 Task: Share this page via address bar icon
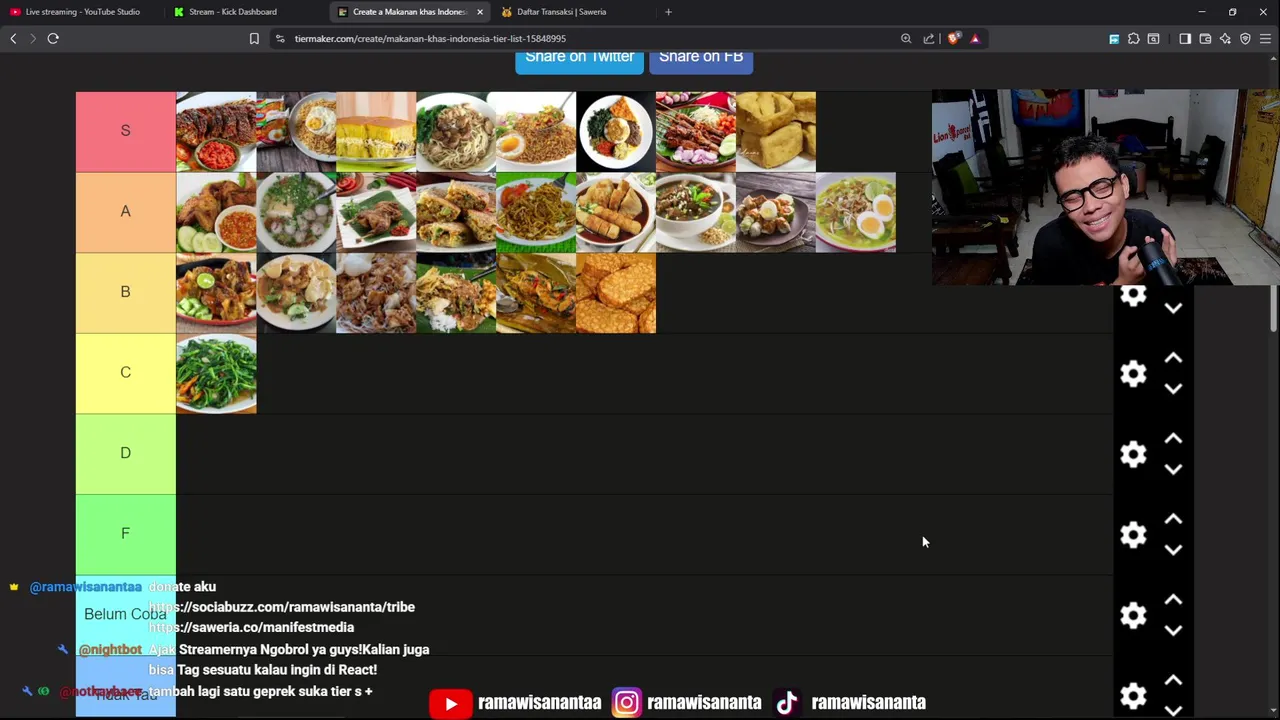click(x=929, y=38)
